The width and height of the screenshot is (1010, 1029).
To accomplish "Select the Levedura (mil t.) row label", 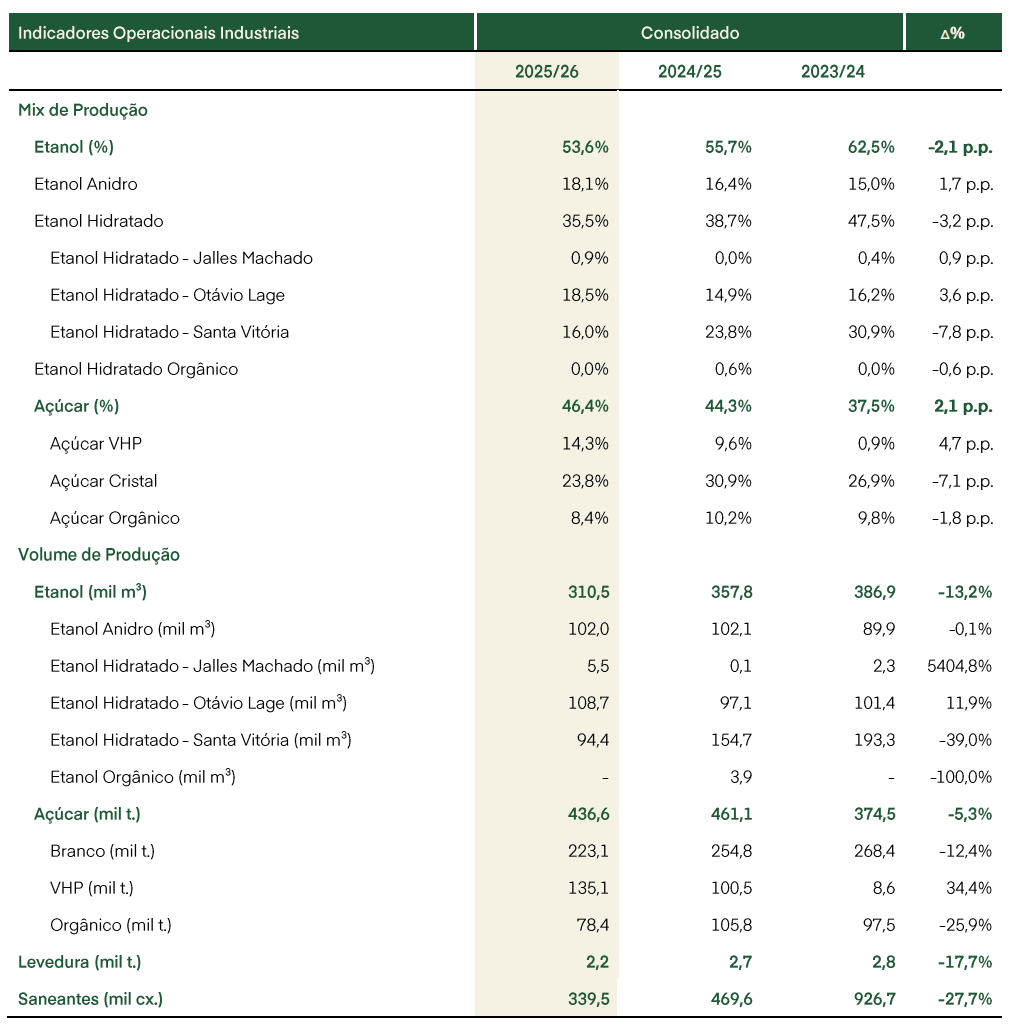I will click(79, 962).
